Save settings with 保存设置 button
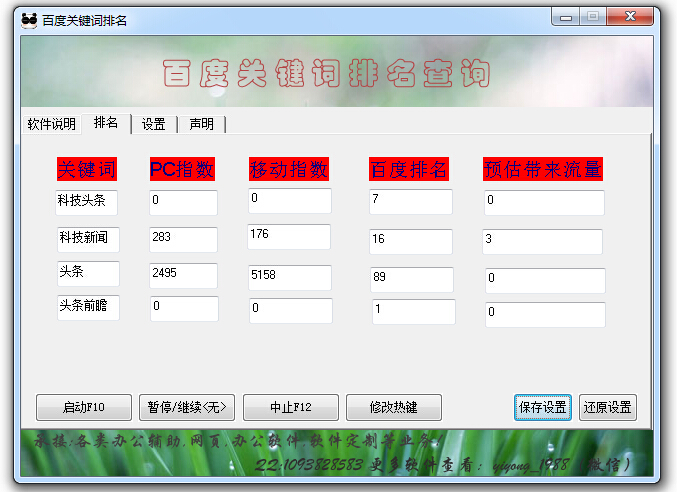 (543, 407)
